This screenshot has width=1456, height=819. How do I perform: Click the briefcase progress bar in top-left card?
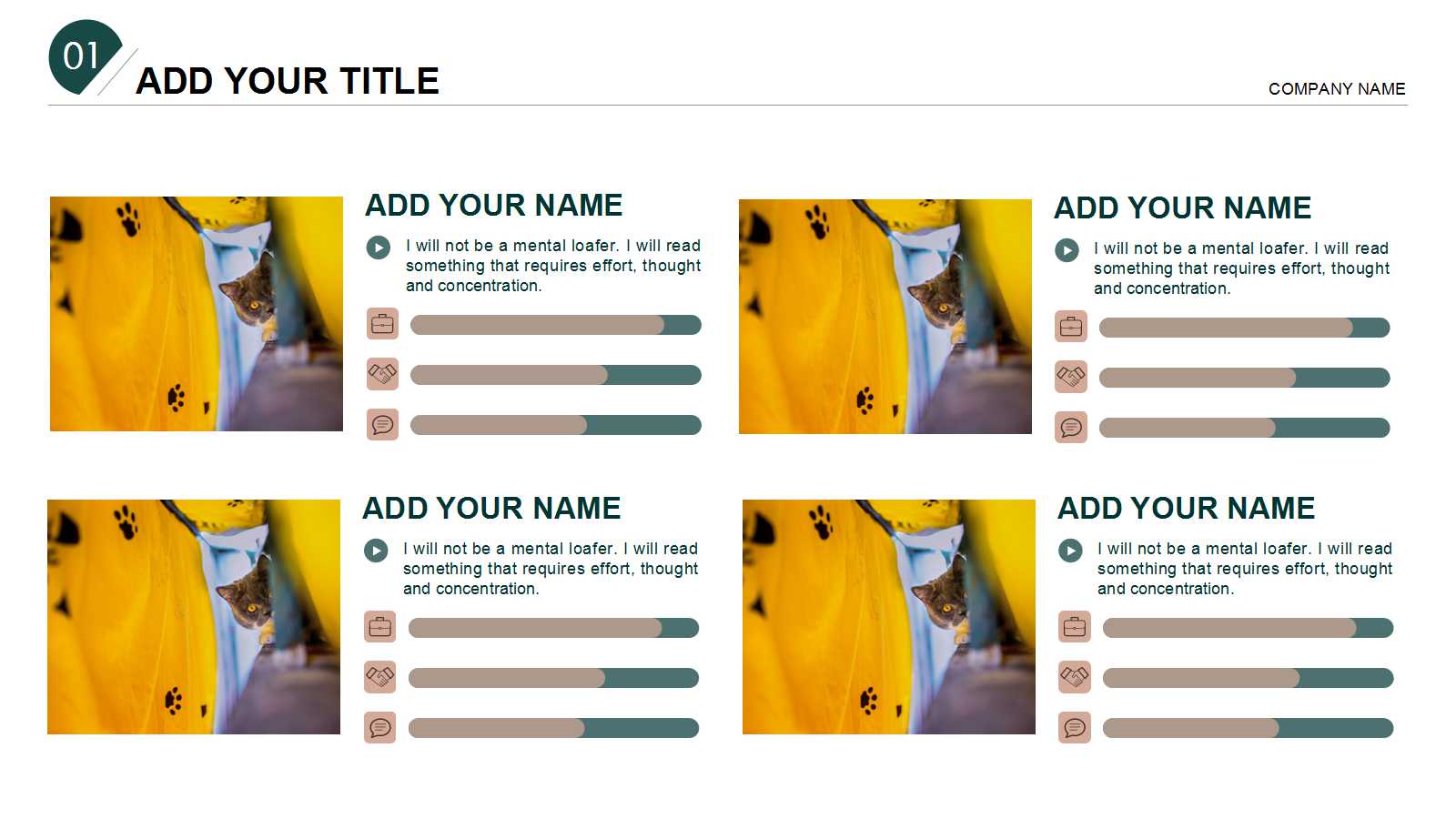coord(555,325)
